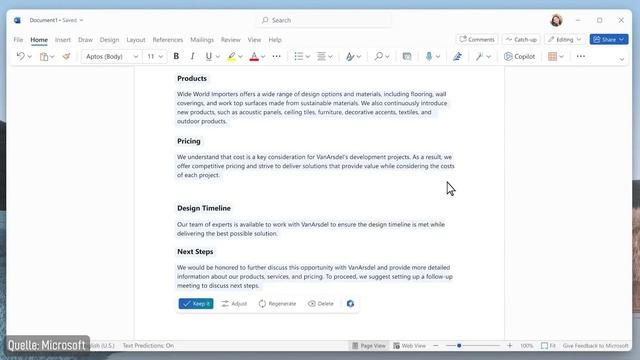Screen dimensions: 640x360
Task: Click the Copilot ribbon button
Action: coord(519,56)
